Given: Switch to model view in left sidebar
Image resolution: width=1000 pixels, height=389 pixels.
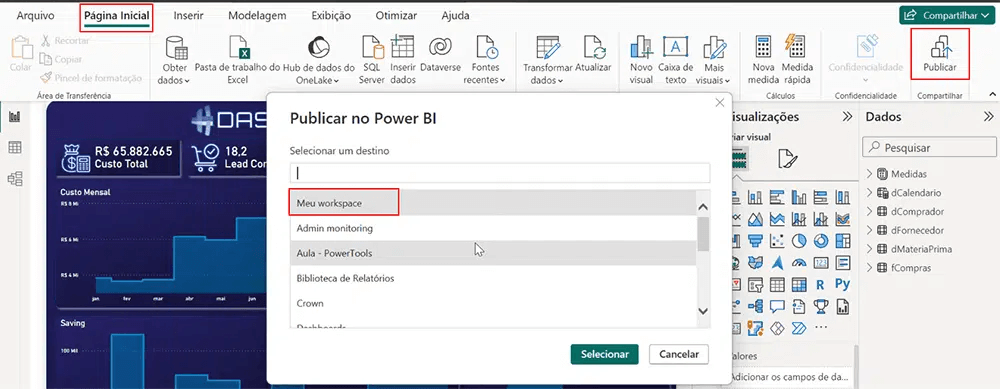Looking at the screenshot, I should (15, 179).
